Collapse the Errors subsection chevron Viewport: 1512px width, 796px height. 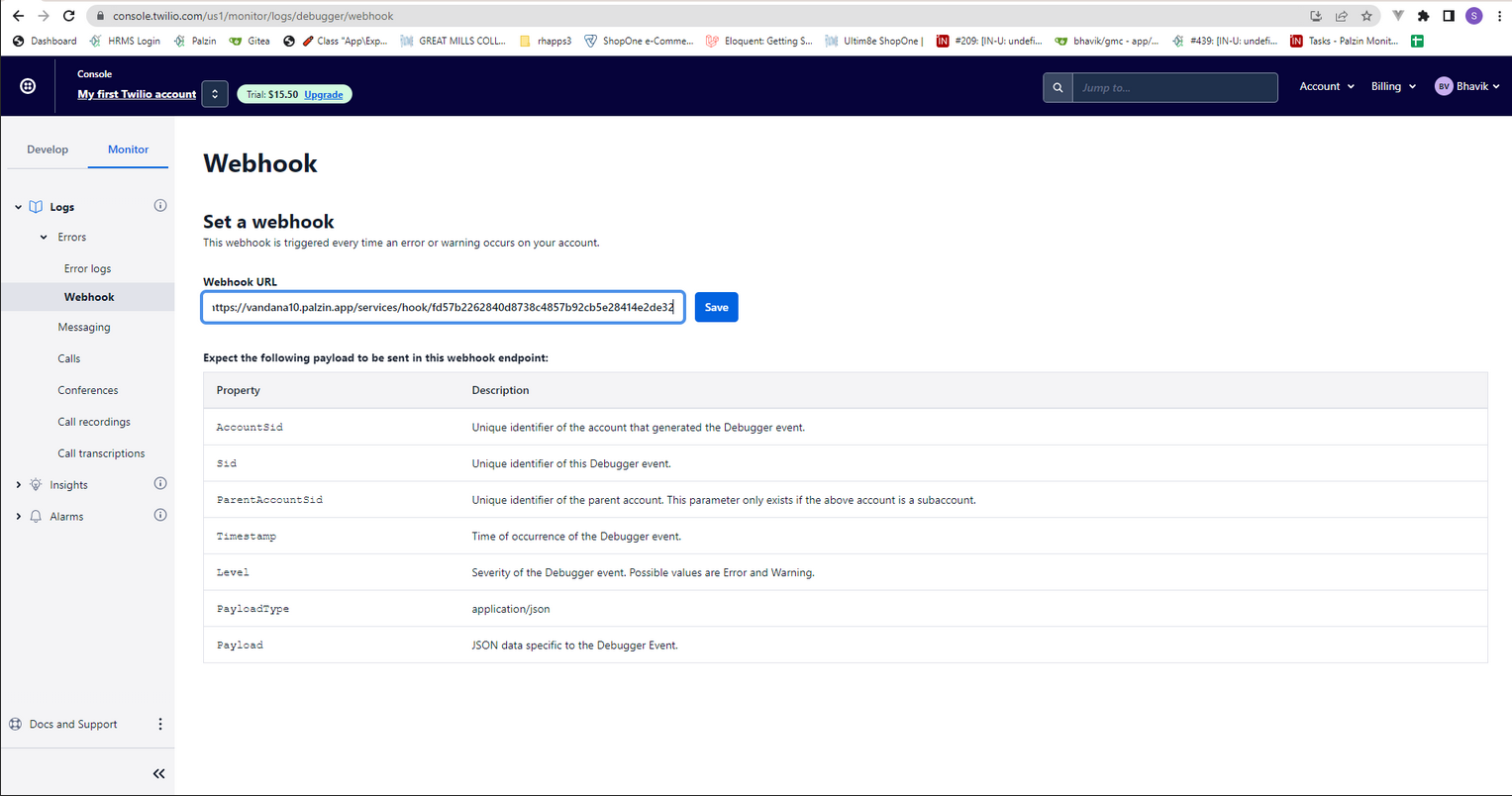coord(44,238)
